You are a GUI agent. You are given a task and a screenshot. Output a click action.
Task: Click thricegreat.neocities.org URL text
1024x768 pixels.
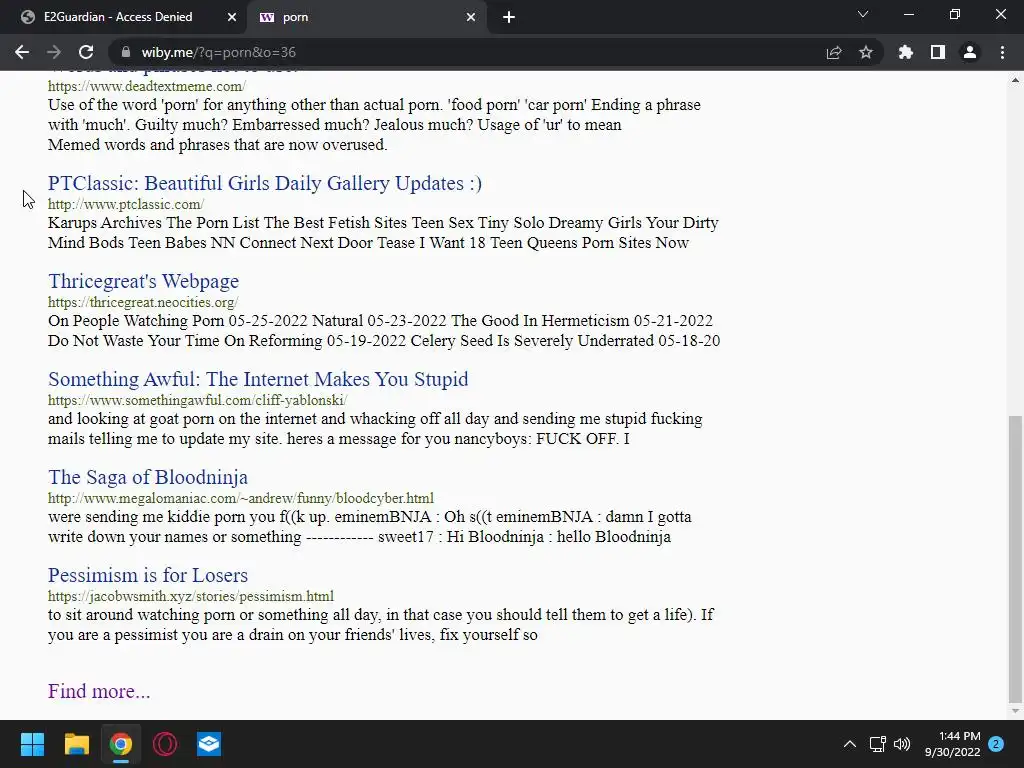pos(142,302)
